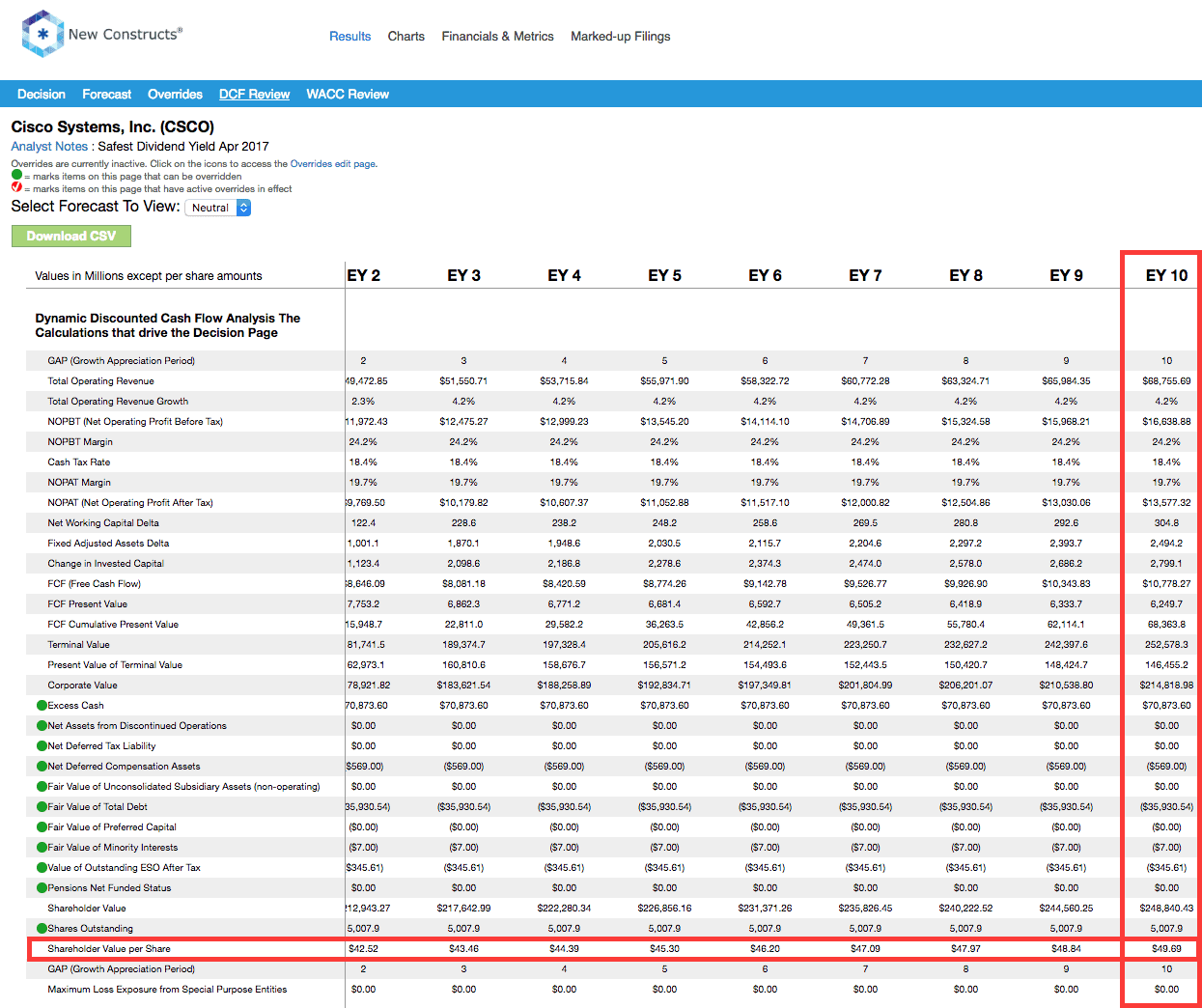Screen dimensions: 1202x1008
Task: Click override dot for Outstanding ESO After Tax
Action: pyautogui.click(x=42, y=868)
